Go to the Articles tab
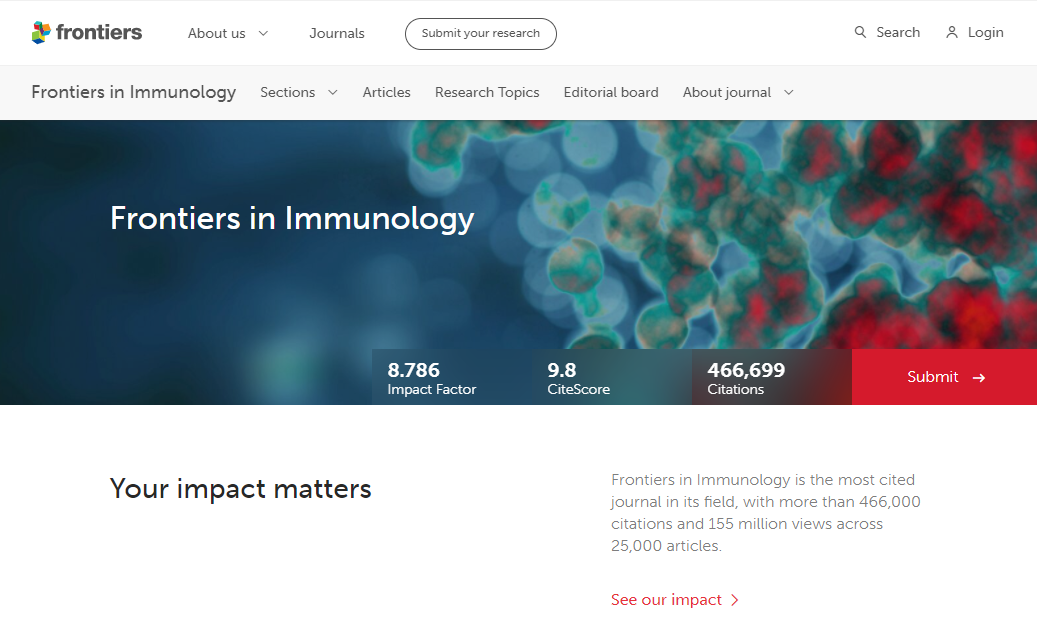Image resolution: width=1037 pixels, height=628 pixels. point(387,93)
